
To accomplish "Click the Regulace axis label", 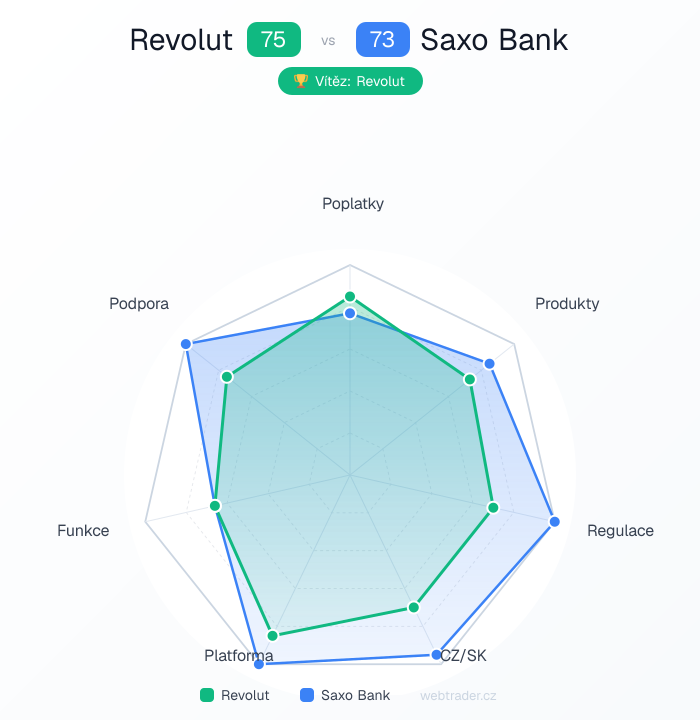I will (620, 531).
